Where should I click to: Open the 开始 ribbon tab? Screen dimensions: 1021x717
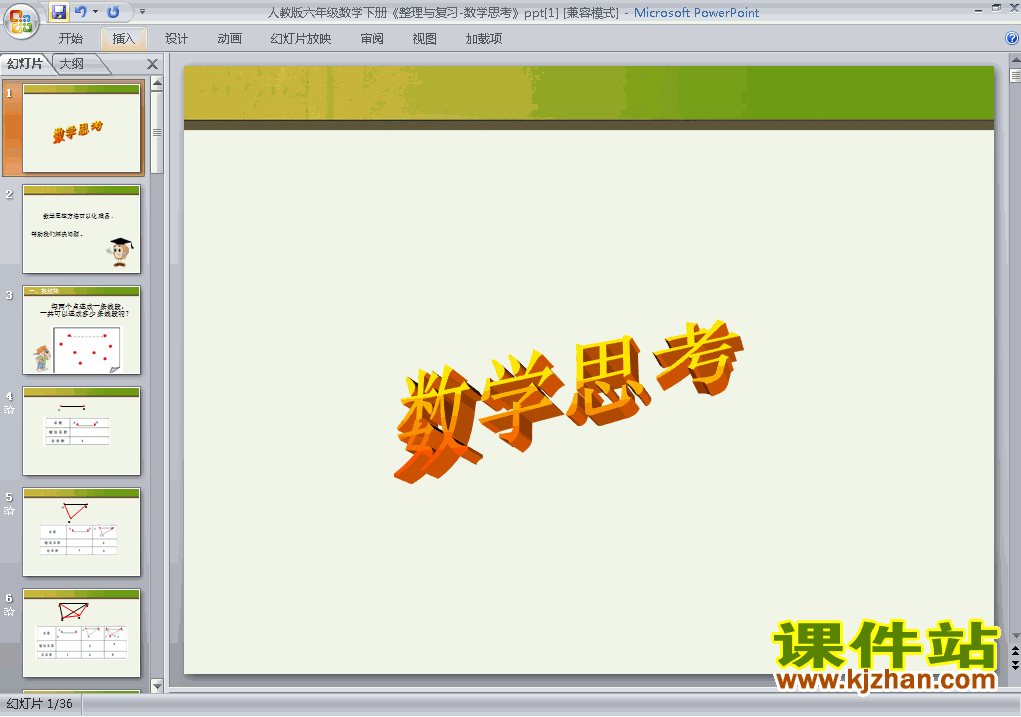pyautogui.click(x=70, y=39)
